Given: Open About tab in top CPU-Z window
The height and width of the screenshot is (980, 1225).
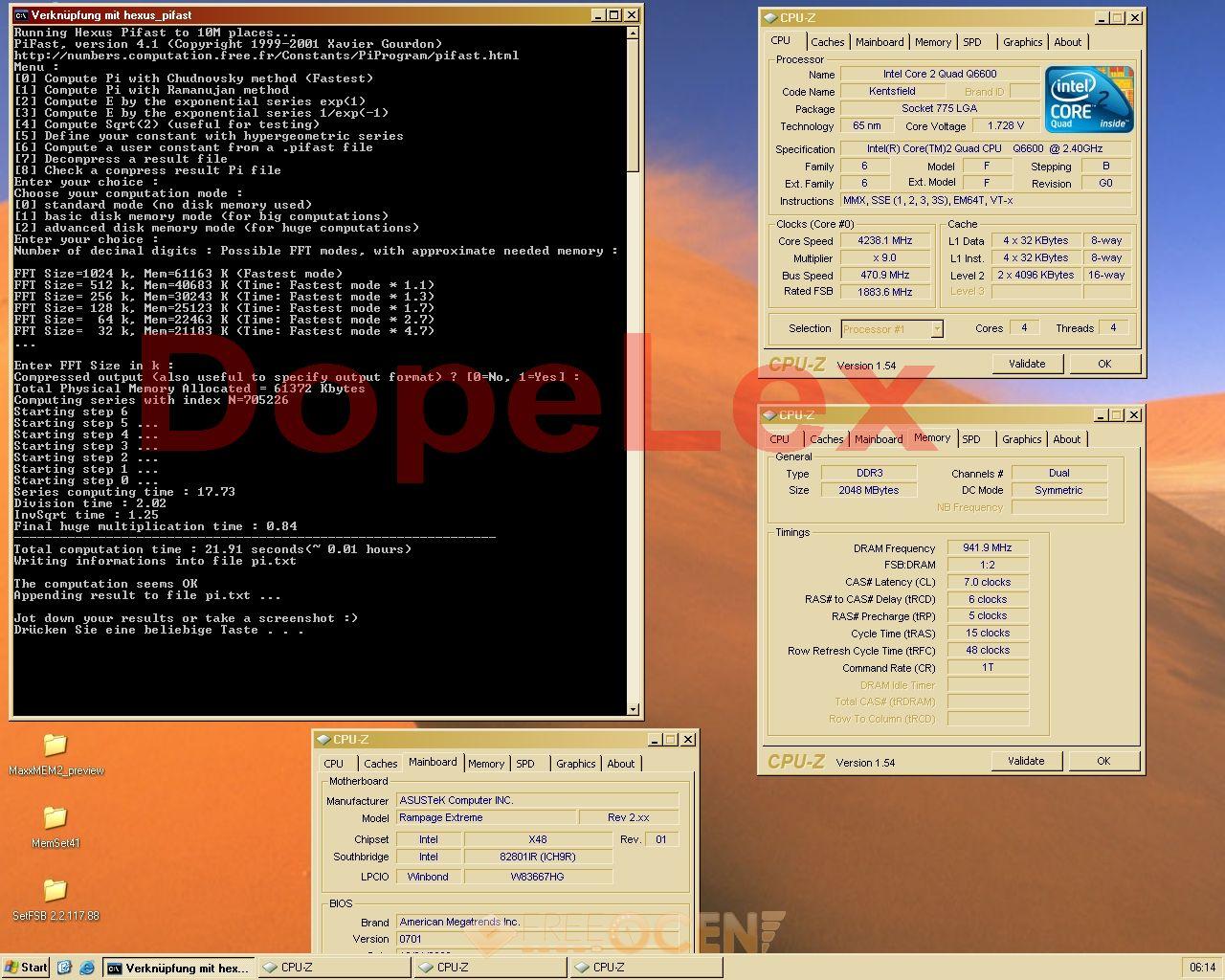Looking at the screenshot, I should pos(1068,42).
